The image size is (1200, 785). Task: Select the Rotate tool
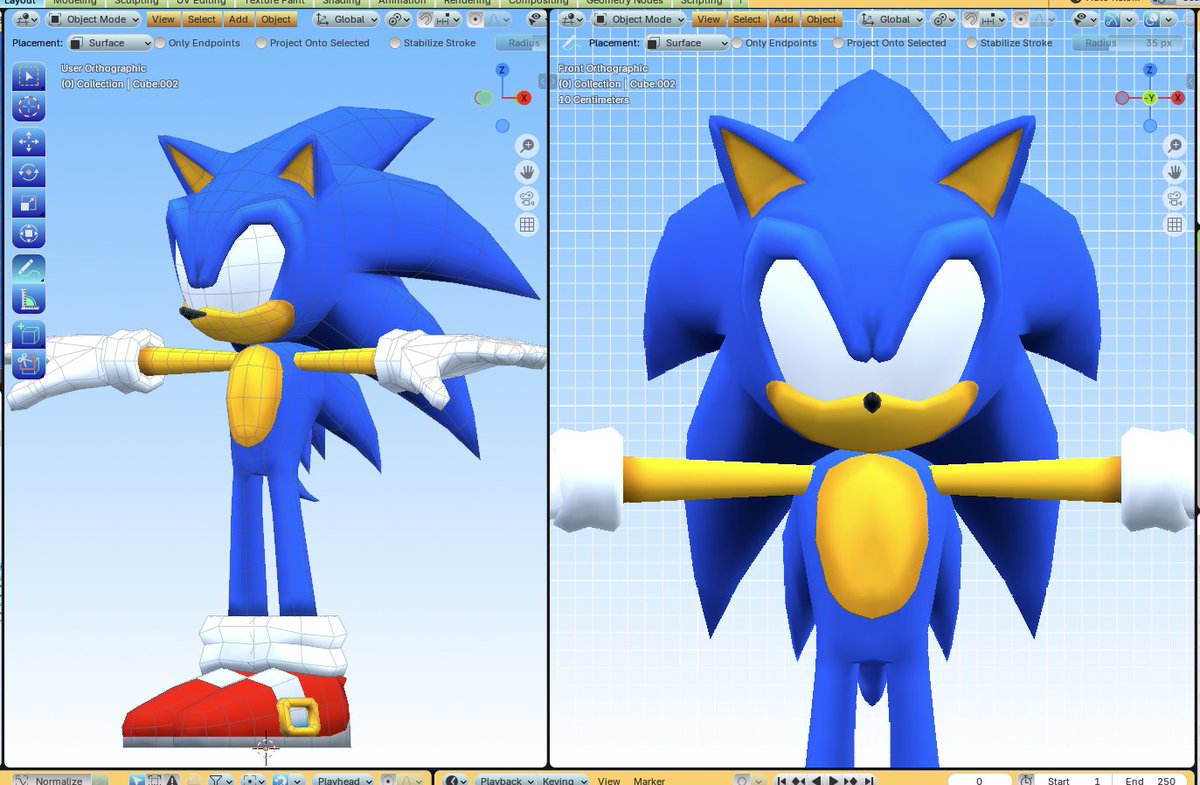tap(28, 173)
